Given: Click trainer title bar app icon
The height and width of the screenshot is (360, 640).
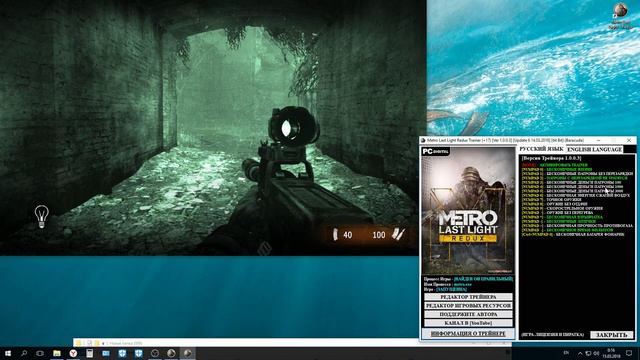Looking at the screenshot, I should tap(423, 140).
